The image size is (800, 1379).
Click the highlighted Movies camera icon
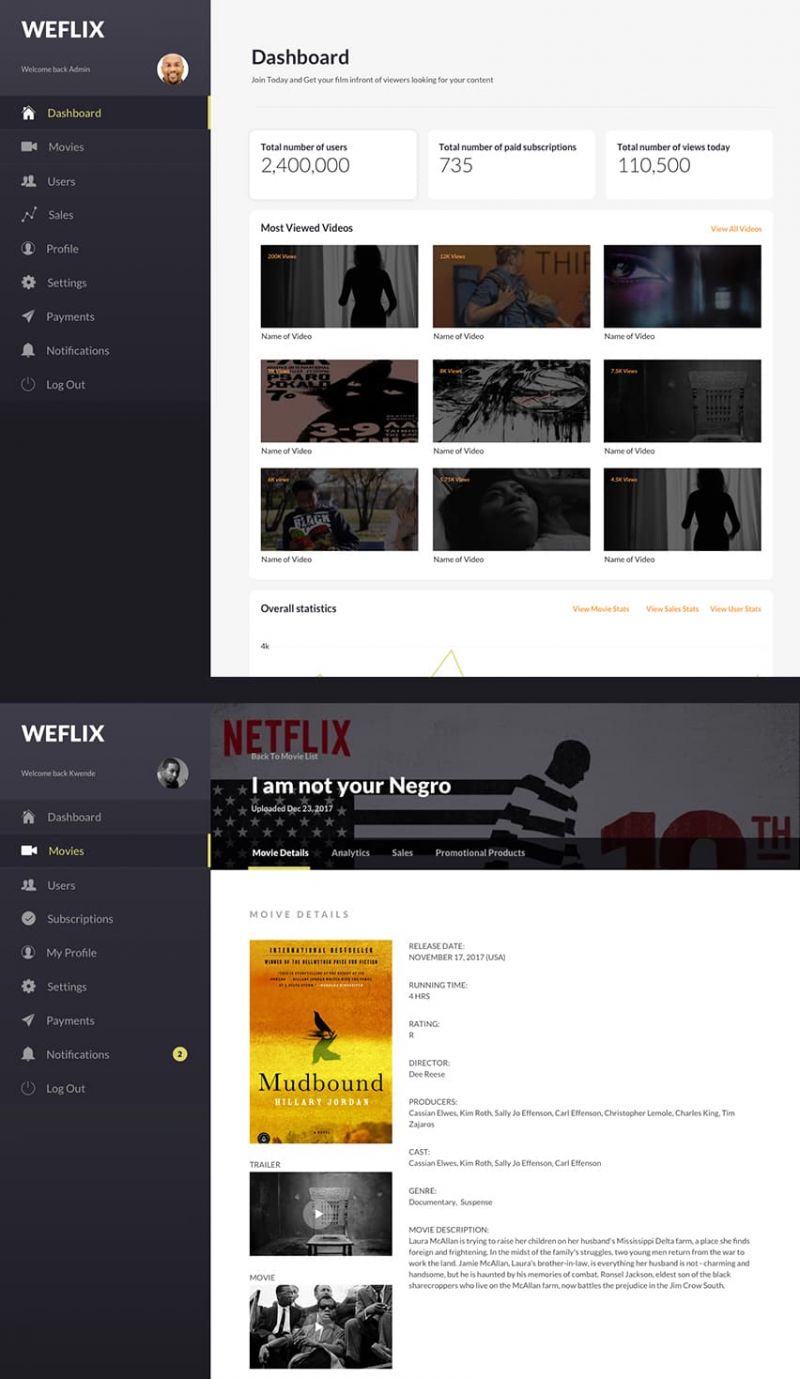[29, 851]
